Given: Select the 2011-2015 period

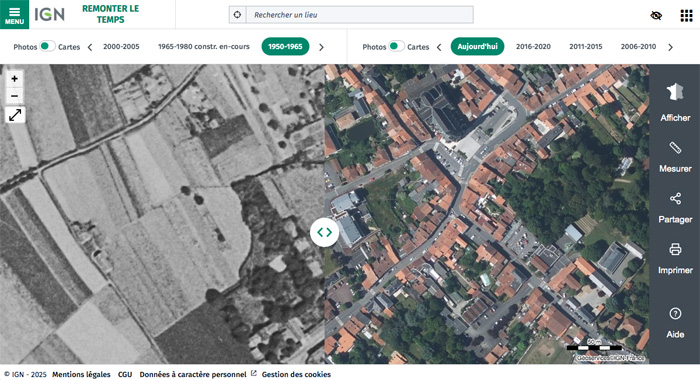Looking at the screenshot, I should click(x=586, y=46).
